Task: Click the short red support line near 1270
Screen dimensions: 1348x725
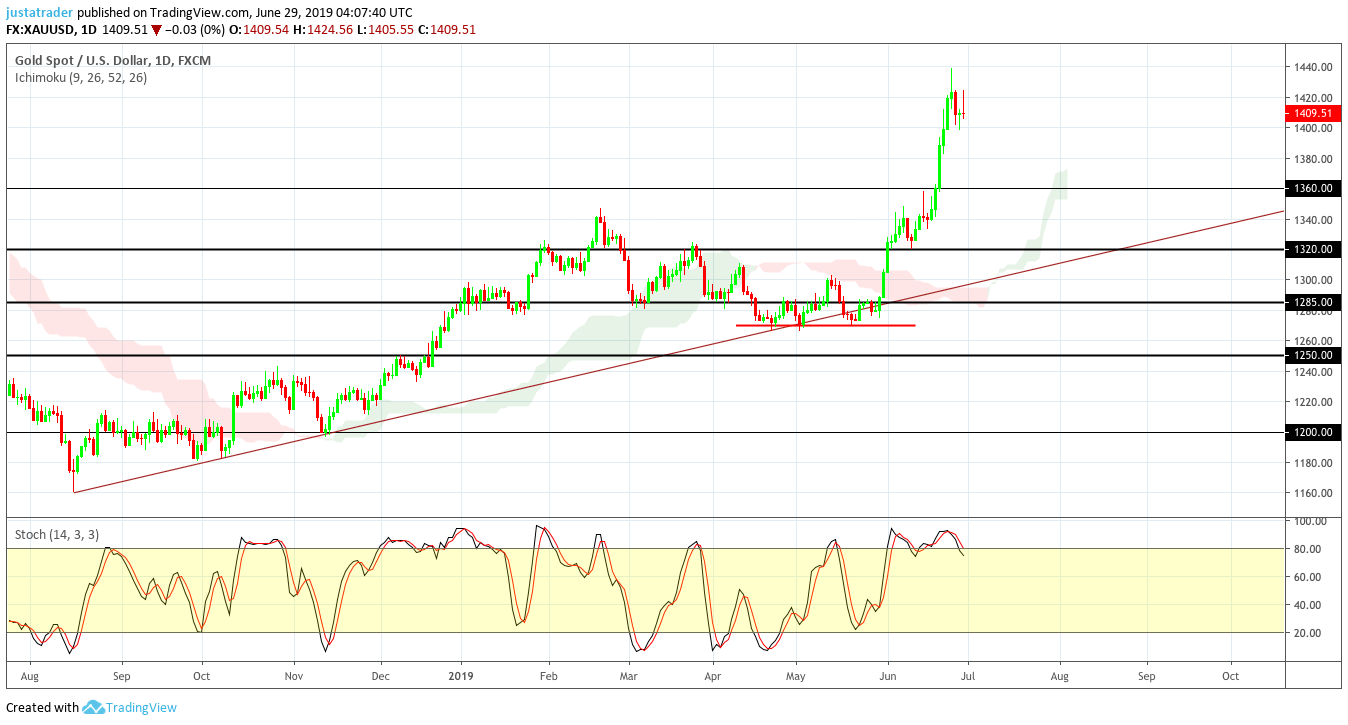Action: (x=825, y=325)
